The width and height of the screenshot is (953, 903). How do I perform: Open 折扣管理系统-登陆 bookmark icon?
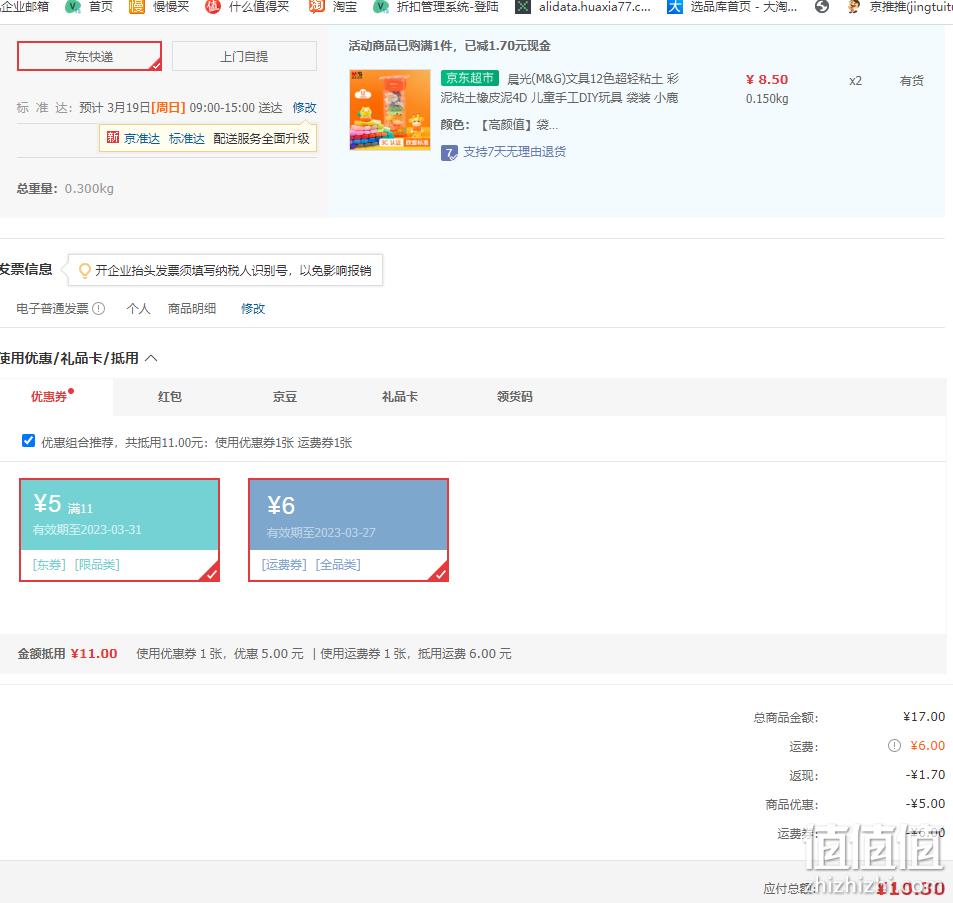pos(381,7)
